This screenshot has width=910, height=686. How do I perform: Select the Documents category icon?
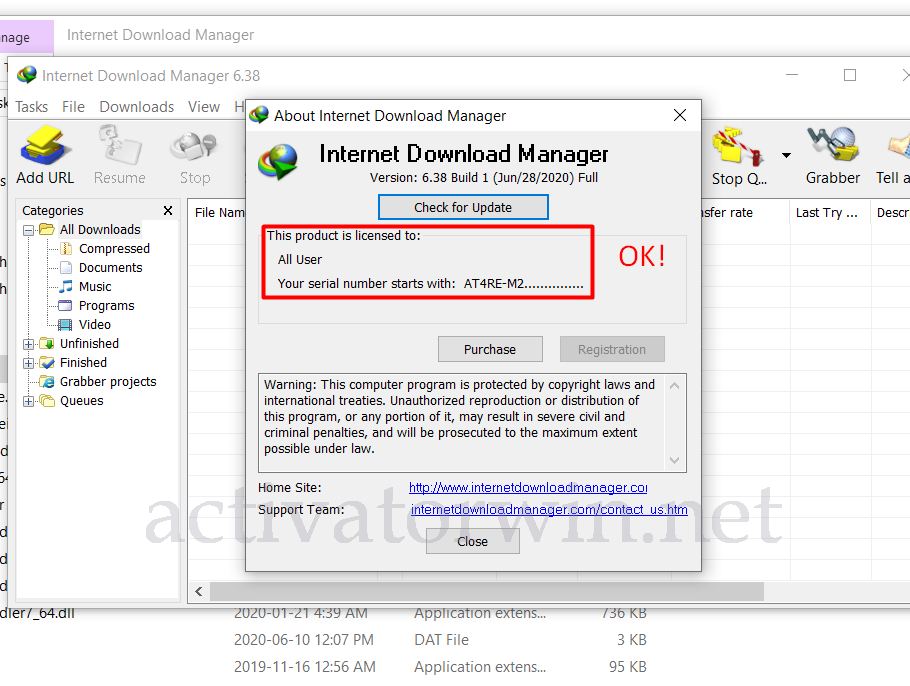(66, 268)
